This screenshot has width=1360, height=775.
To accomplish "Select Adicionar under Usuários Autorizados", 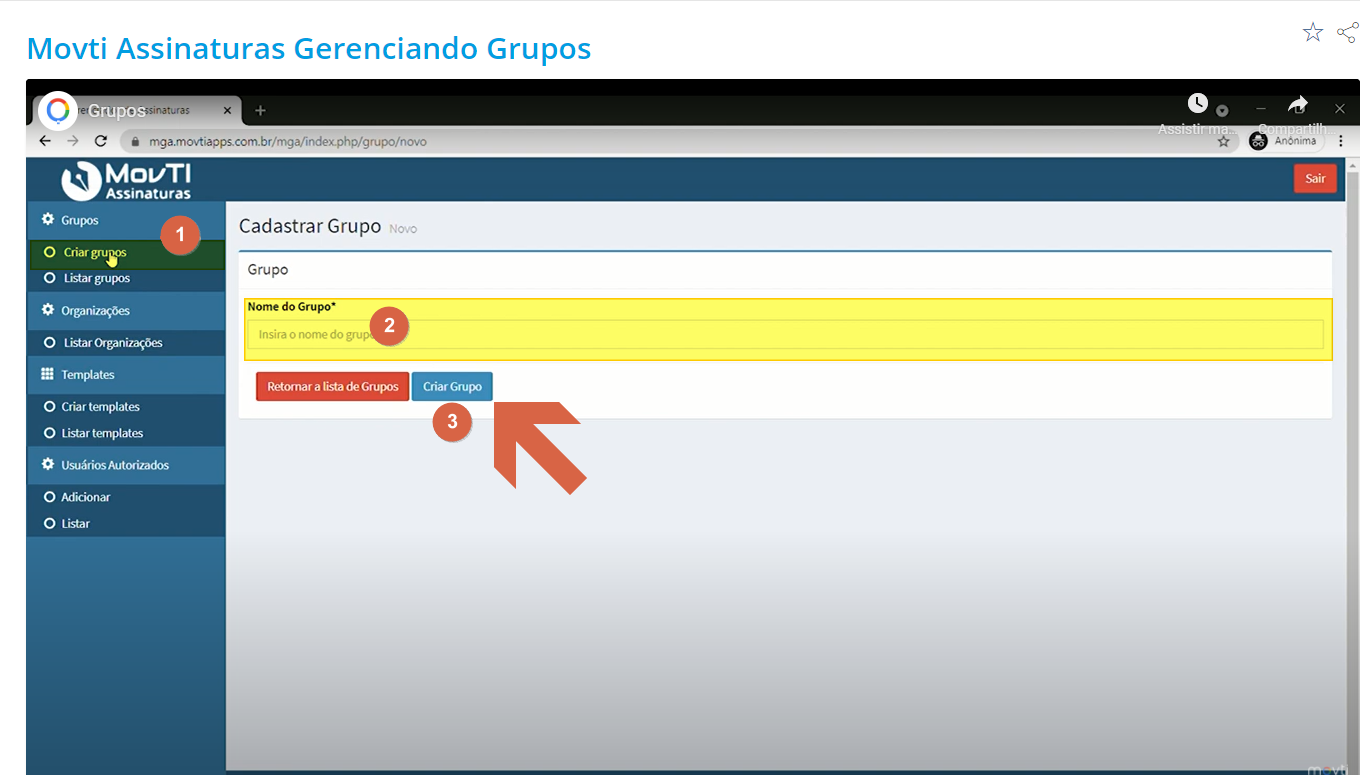I will click(126, 497).
